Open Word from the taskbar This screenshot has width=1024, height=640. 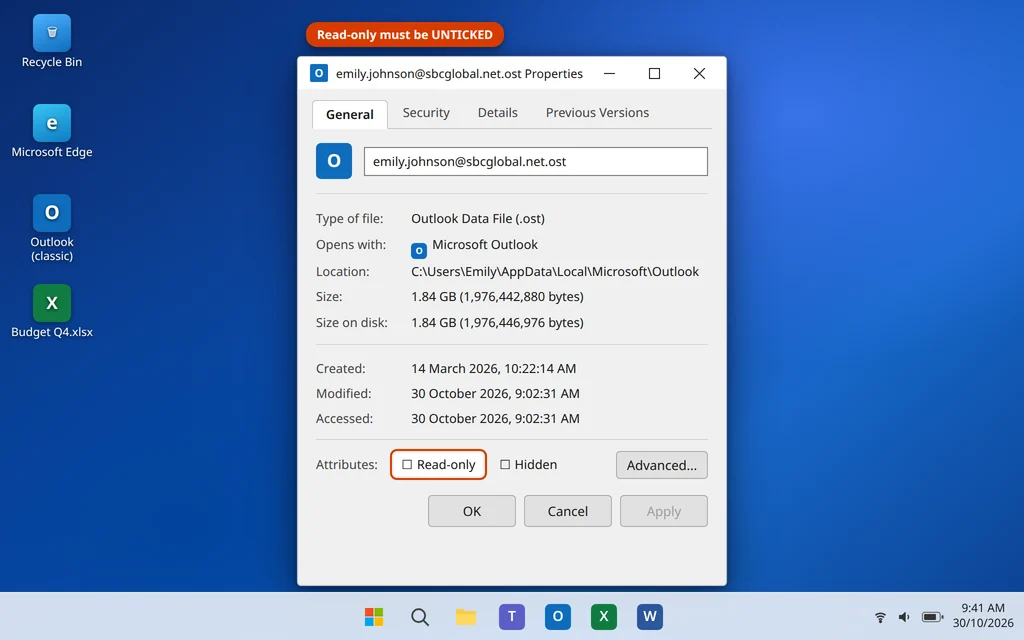click(650, 616)
